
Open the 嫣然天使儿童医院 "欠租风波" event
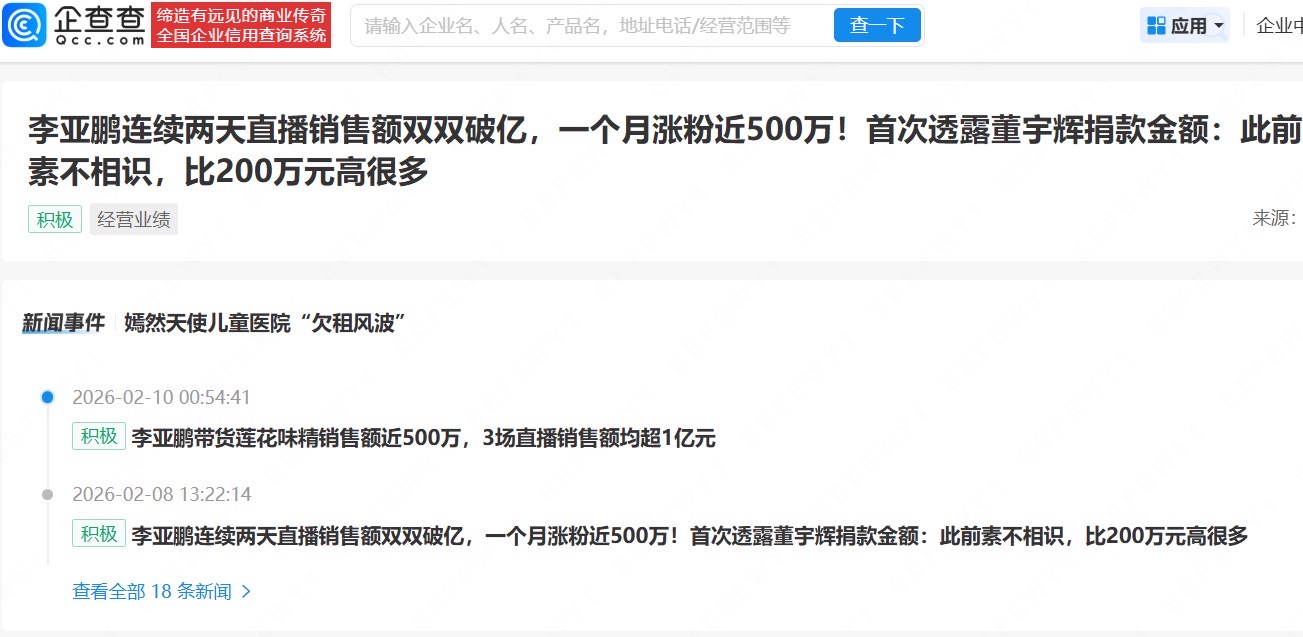[x=264, y=323]
